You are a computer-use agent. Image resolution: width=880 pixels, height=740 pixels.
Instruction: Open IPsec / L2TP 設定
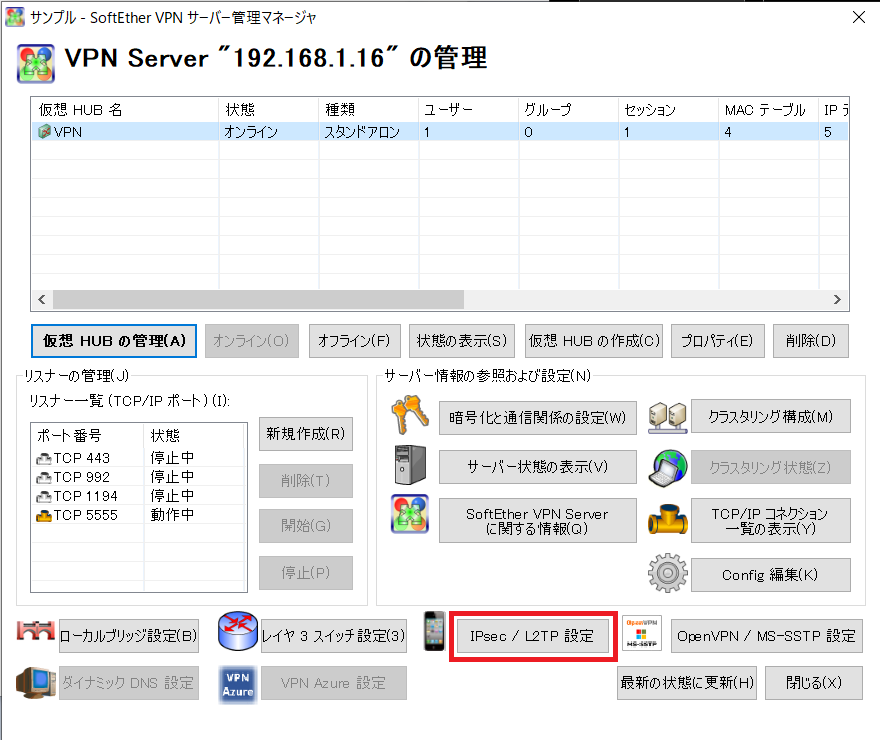coord(533,636)
